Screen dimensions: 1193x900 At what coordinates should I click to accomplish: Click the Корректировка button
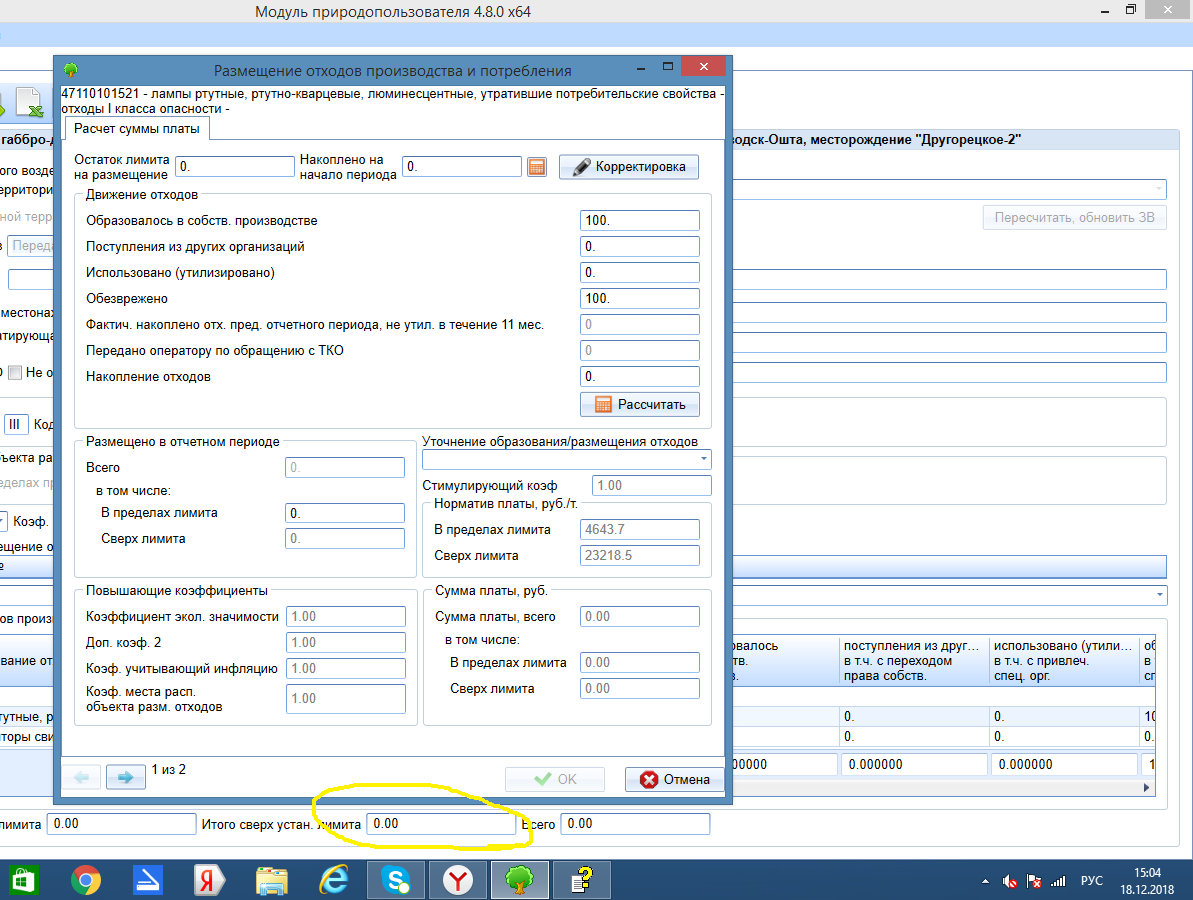(x=628, y=167)
